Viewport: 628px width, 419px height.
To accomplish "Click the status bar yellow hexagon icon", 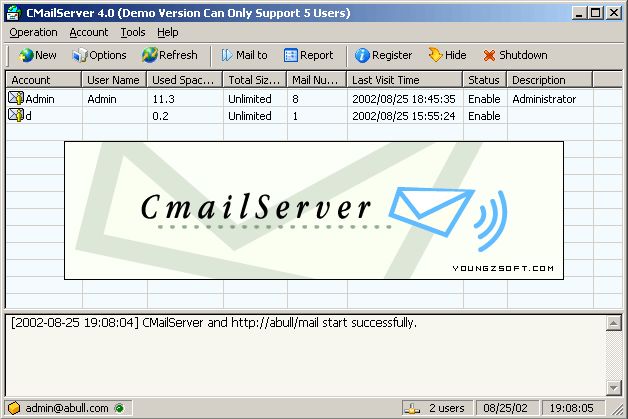I will (x=14, y=408).
